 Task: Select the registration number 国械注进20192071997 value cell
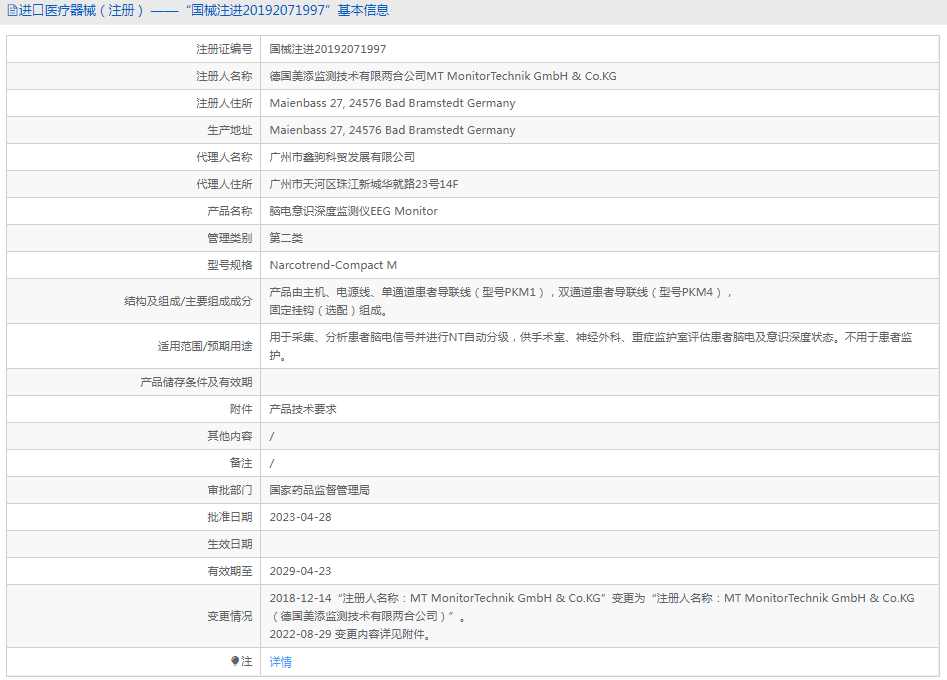[x=328, y=49]
